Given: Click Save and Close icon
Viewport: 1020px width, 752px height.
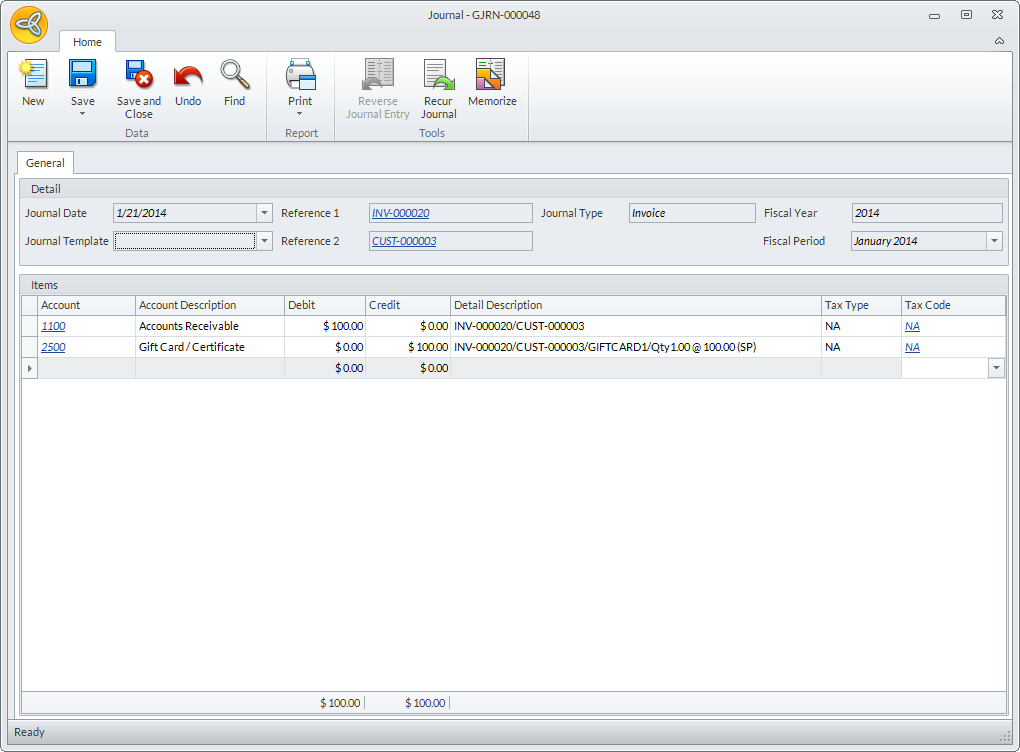Looking at the screenshot, I should (138, 76).
